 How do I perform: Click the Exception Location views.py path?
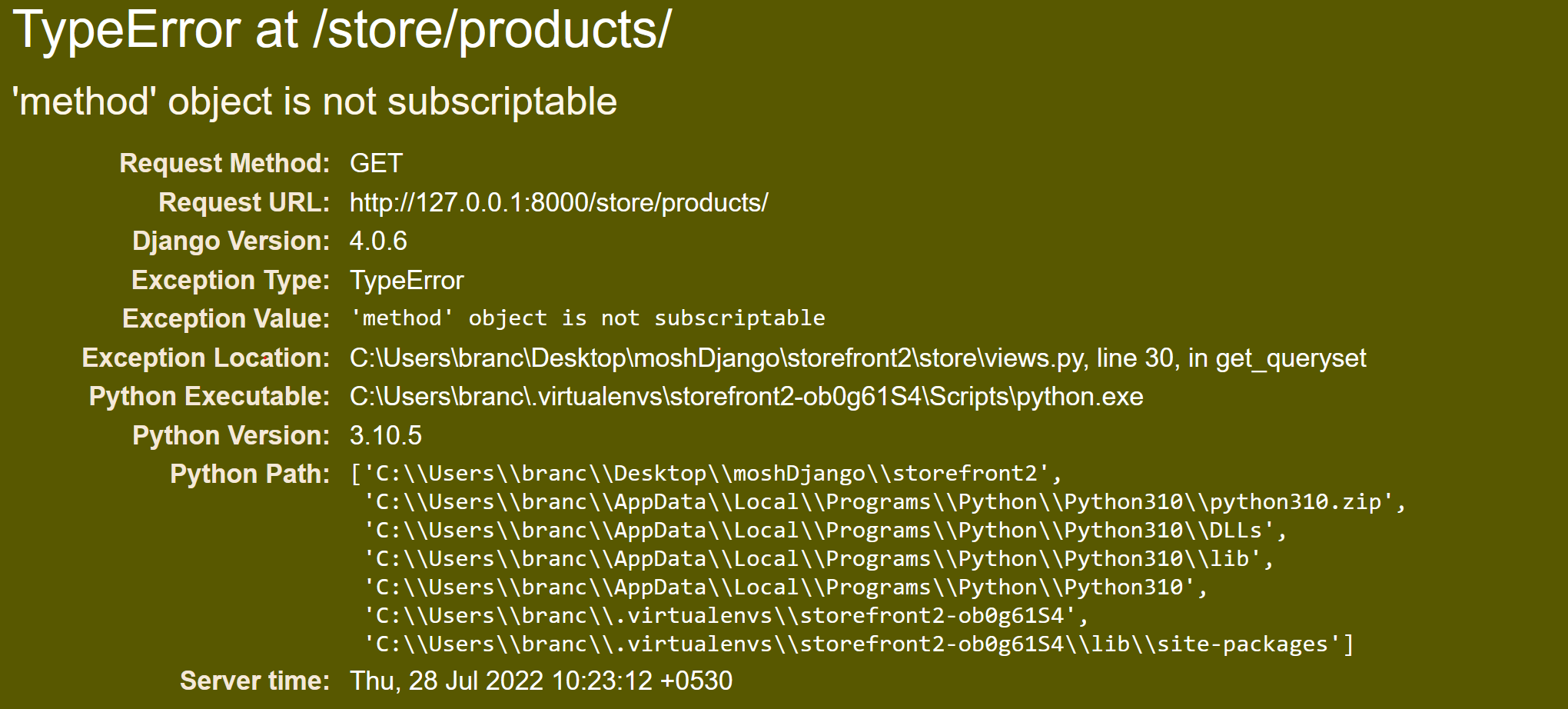(858, 358)
